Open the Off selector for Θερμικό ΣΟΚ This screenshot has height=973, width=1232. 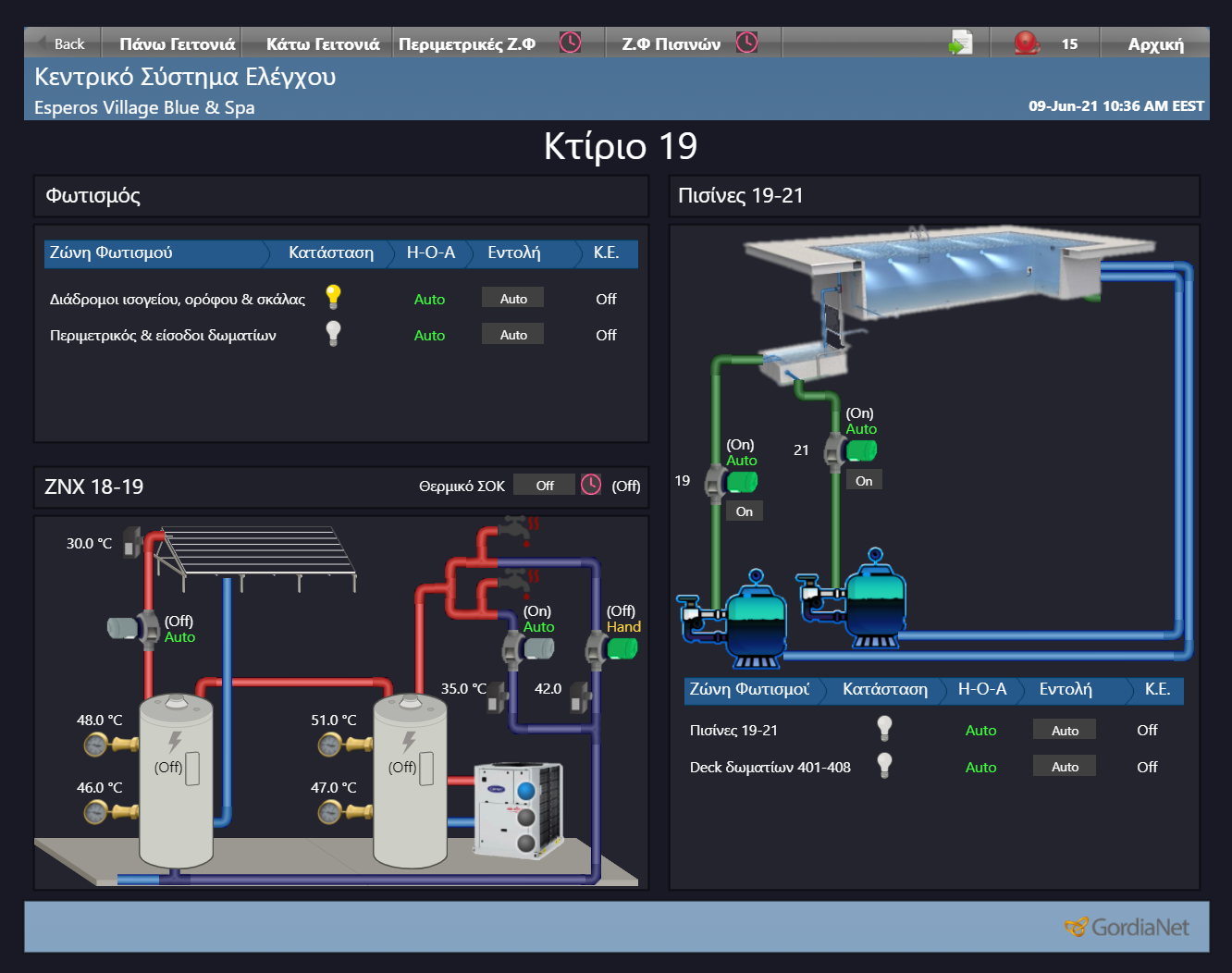544,484
